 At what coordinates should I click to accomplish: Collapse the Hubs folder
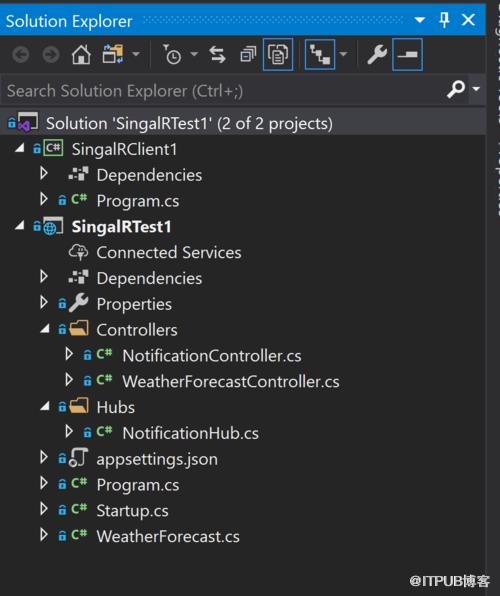click(45, 407)
